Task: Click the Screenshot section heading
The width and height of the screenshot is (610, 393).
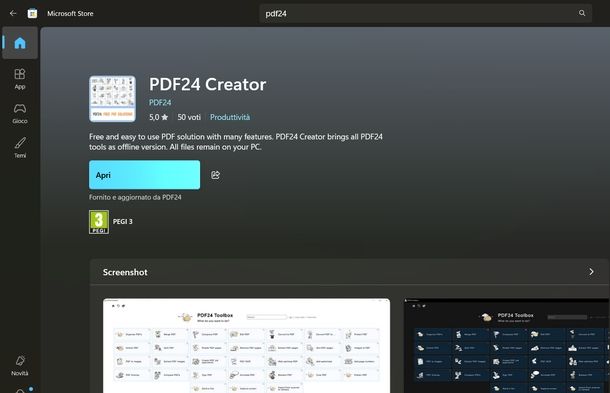Action: tap(125, 272)
